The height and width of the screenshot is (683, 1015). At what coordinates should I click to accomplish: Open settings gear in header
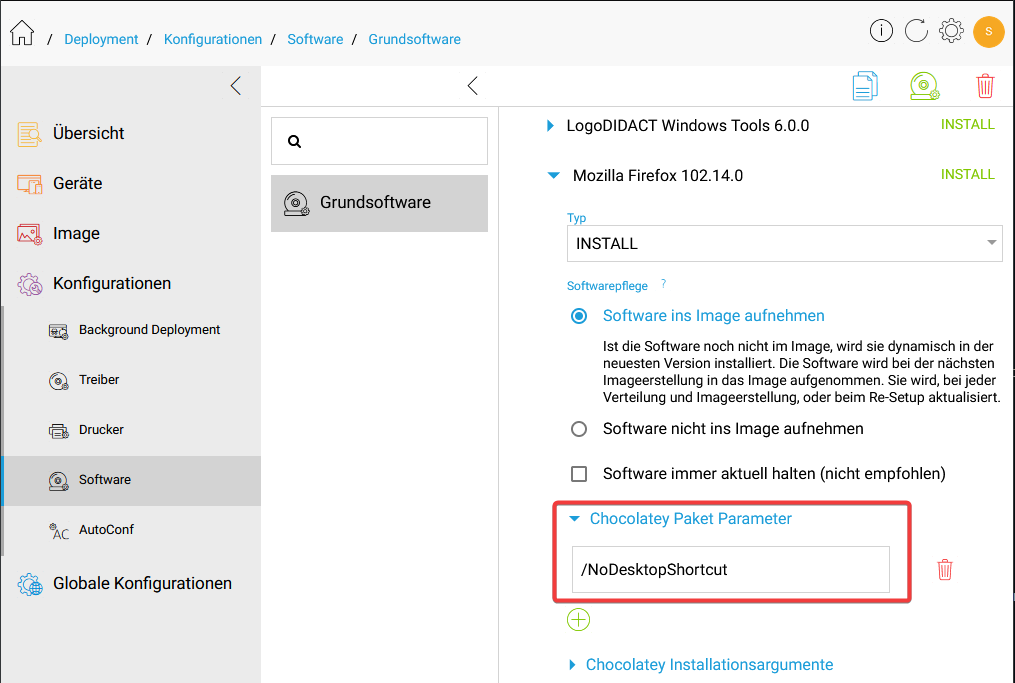coord(951,30)
